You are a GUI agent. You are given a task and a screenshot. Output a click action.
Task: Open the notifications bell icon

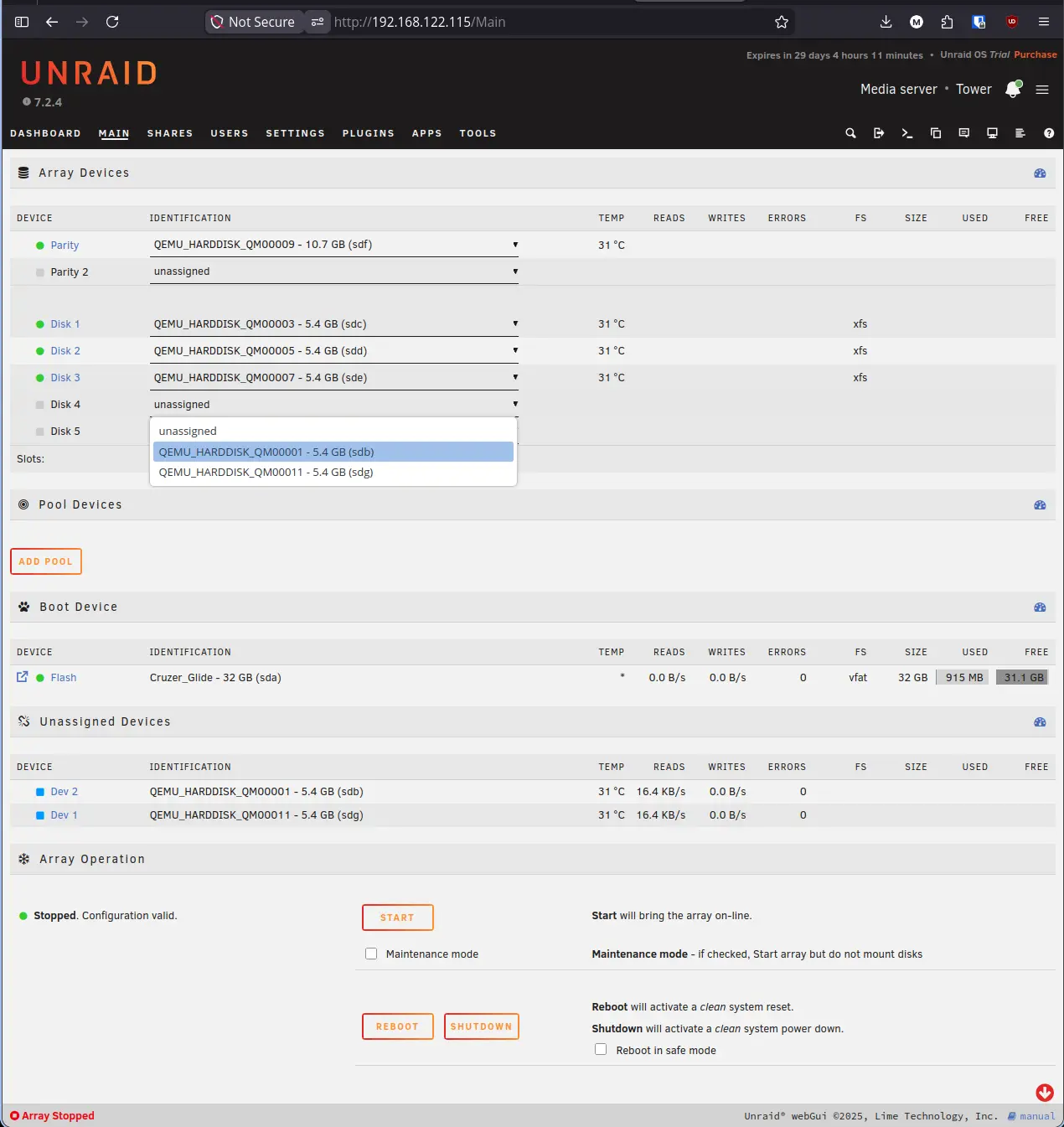1013,90
